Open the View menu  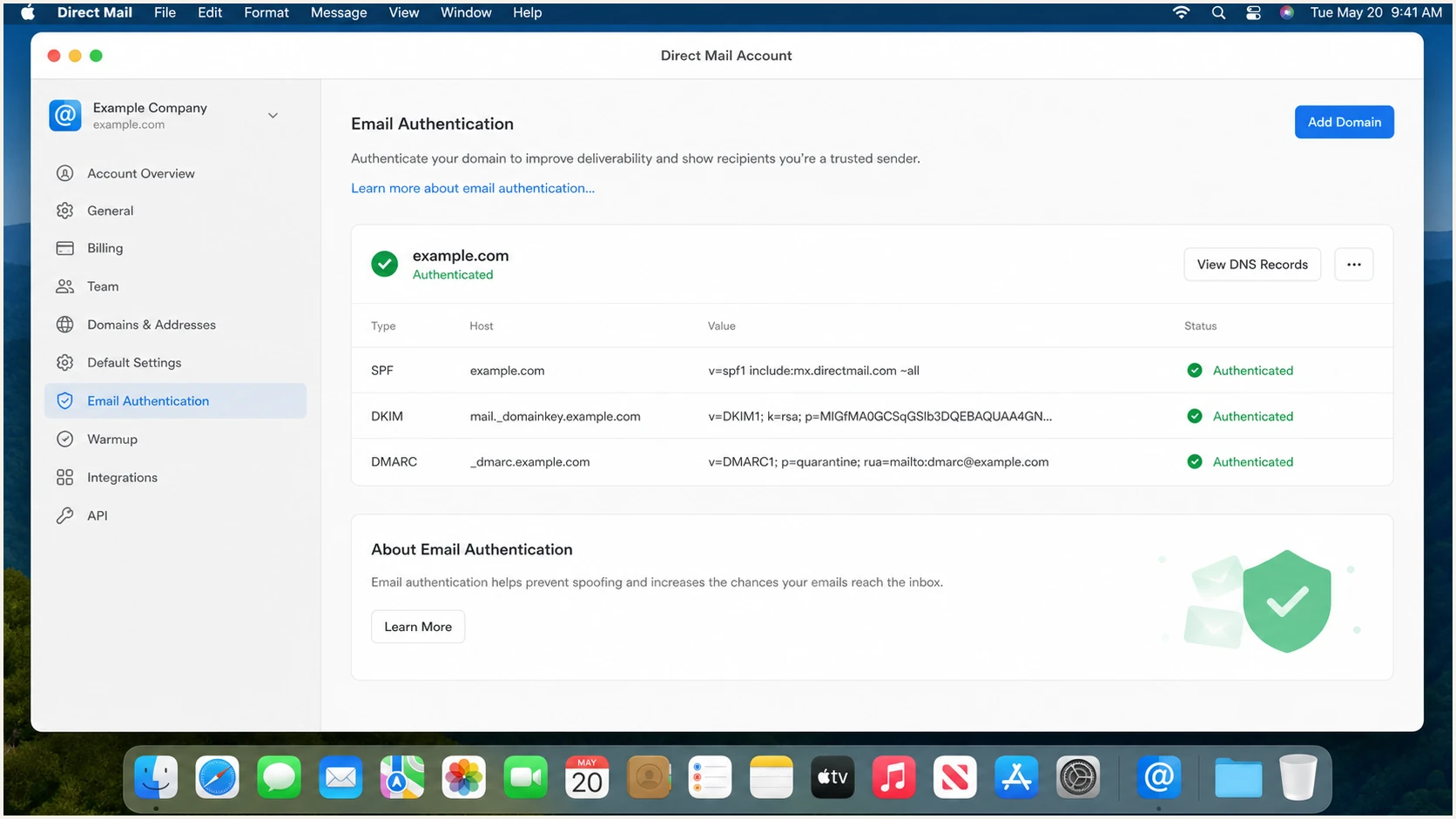[404, 12]
